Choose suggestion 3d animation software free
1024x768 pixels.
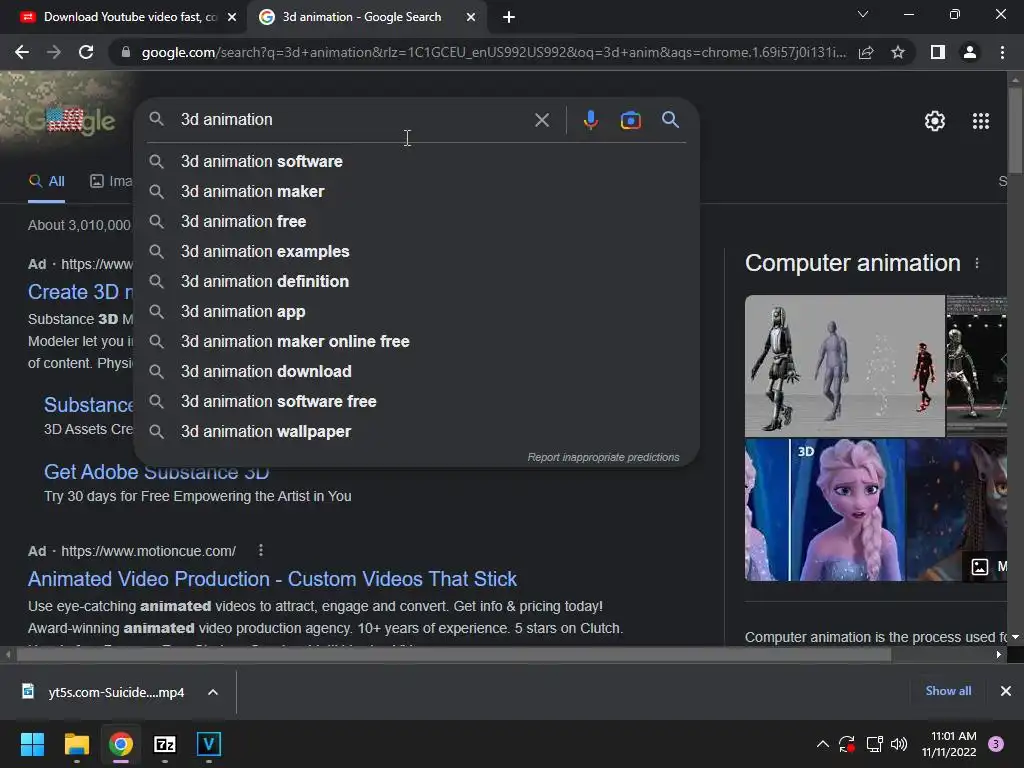tap(417, 402)
